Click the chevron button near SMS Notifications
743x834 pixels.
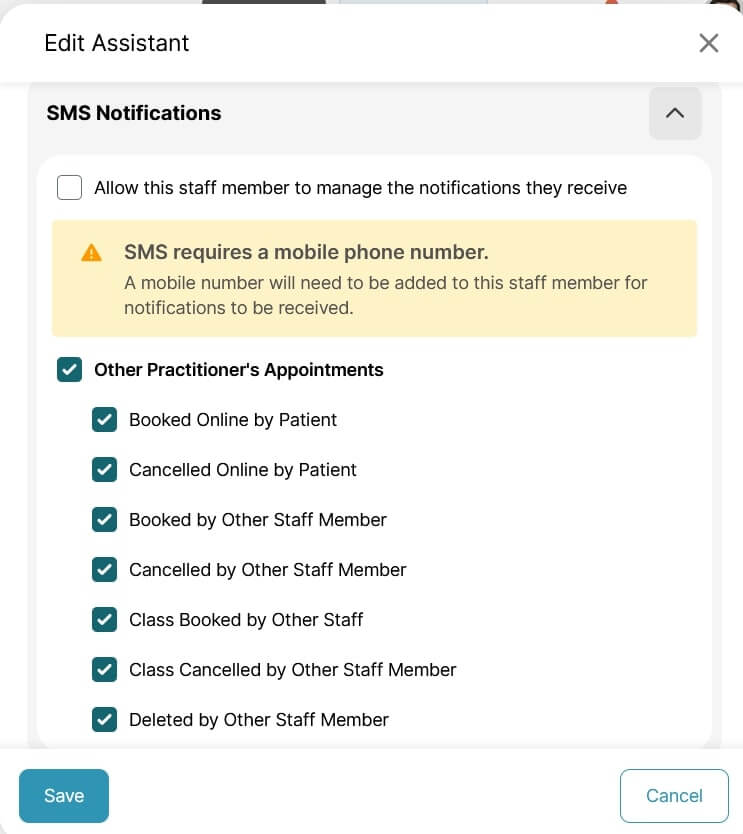[675, 113]
